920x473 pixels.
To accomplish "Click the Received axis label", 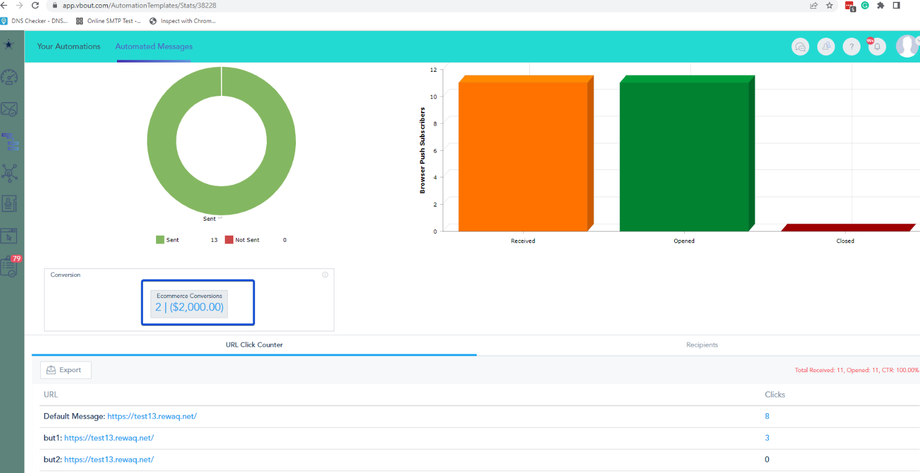I will 523,241.
